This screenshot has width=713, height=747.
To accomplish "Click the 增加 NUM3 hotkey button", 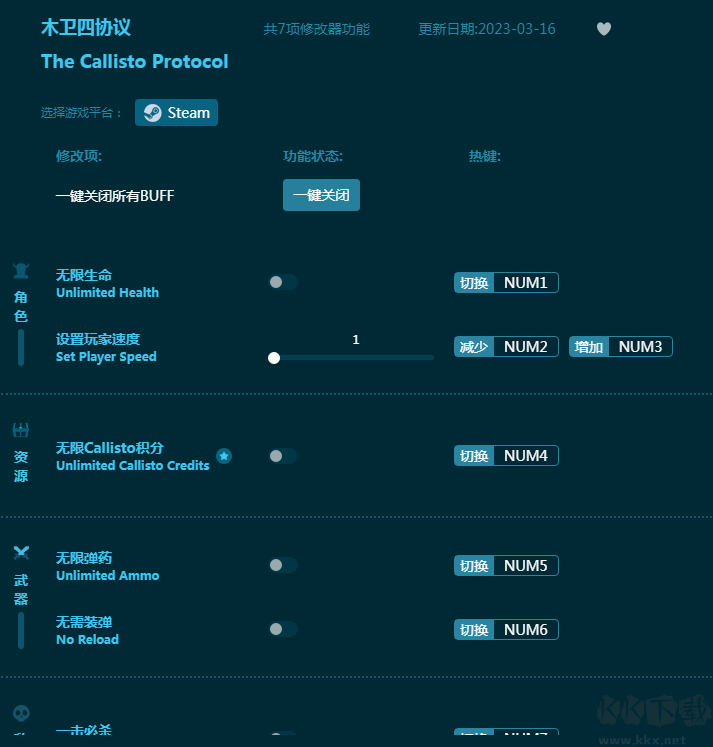I will pyautogui.click(x=621, y=347).
